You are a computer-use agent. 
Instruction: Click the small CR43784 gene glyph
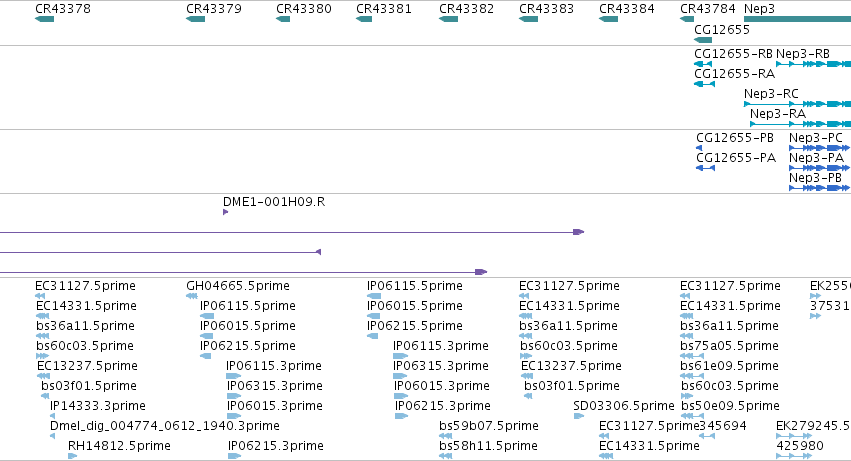[687, 19]
